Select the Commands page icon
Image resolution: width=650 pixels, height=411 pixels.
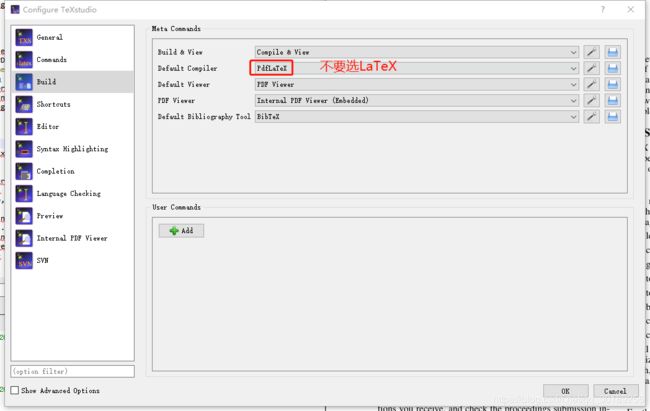point(24,60)
